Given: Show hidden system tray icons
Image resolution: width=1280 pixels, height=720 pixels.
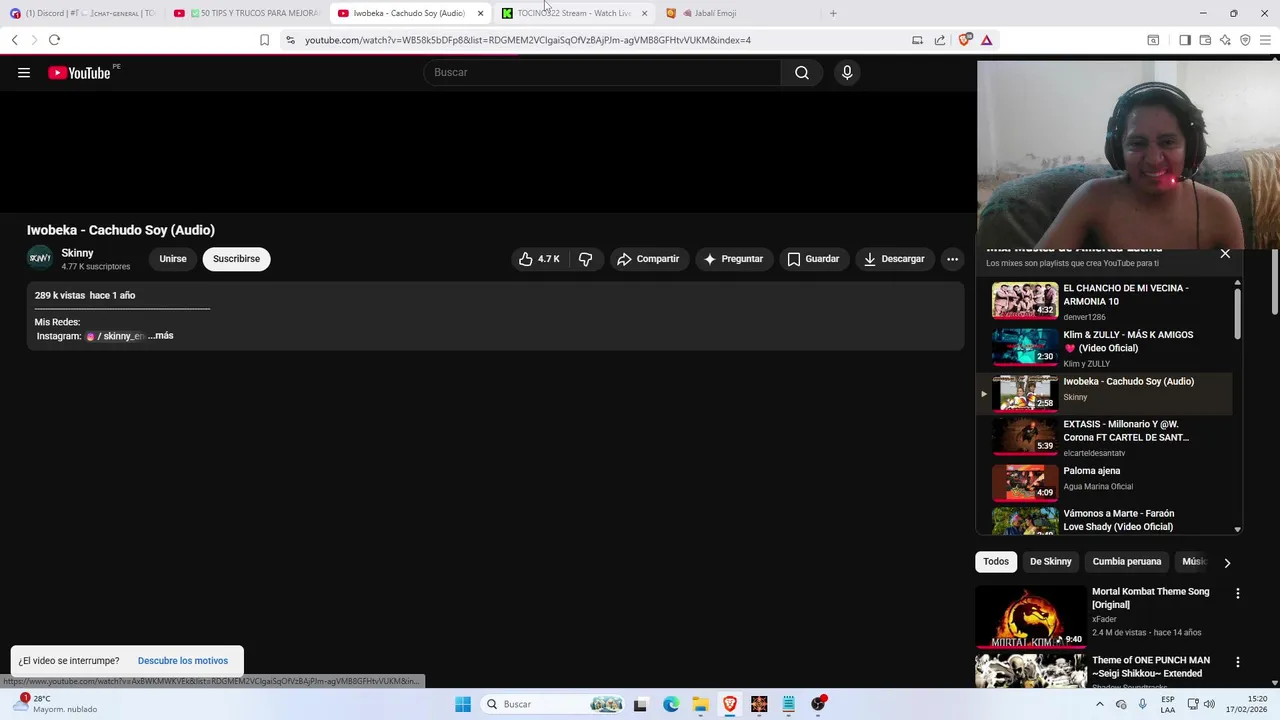Looking at the screenshot, I should [x=1100, y=704].
